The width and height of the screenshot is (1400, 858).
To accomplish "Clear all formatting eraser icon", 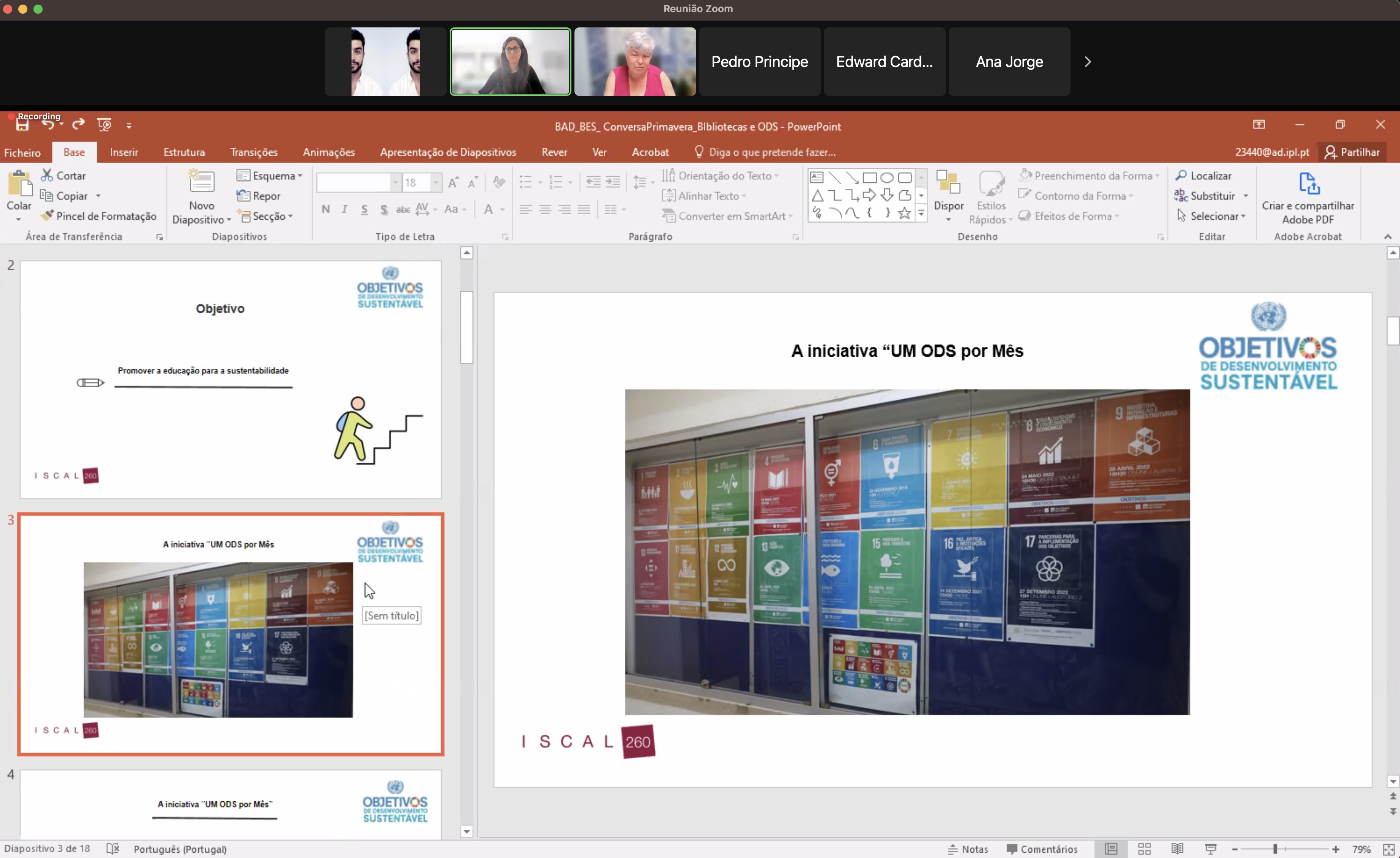I will click(499, 182).
